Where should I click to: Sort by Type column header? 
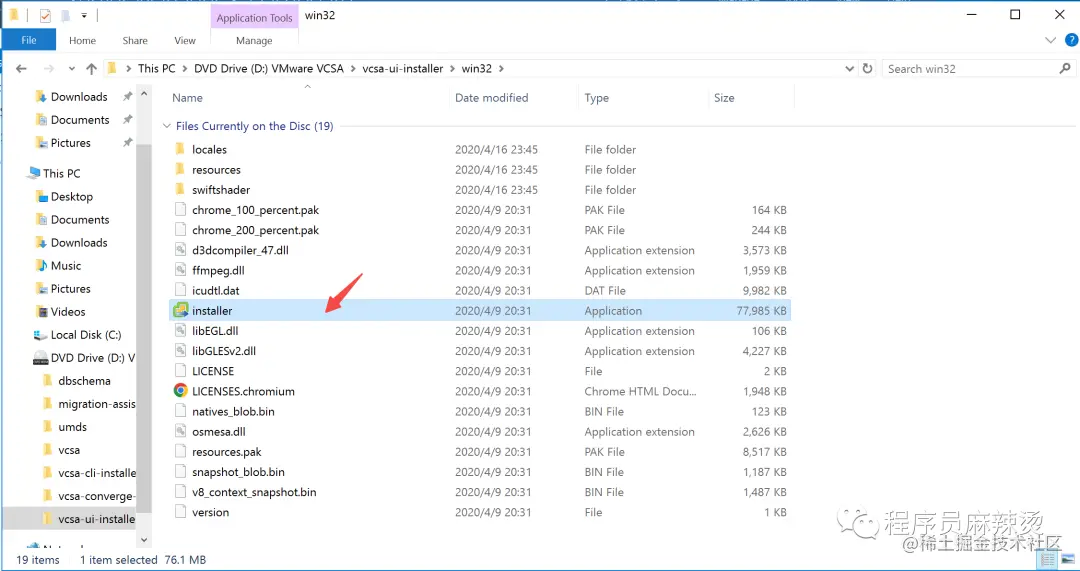(596, 98)
